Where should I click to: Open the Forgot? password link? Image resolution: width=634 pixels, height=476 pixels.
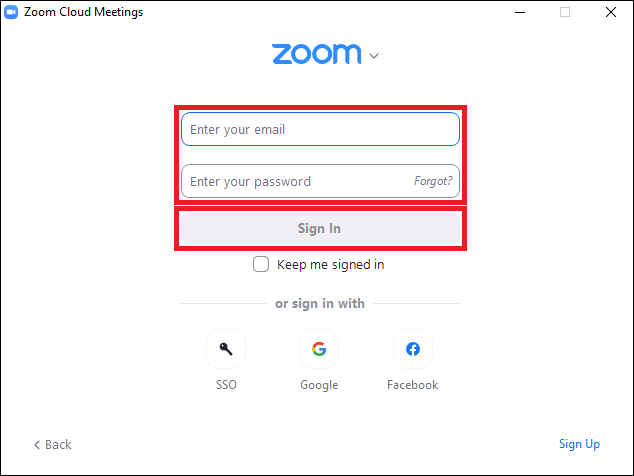[433, 182]
